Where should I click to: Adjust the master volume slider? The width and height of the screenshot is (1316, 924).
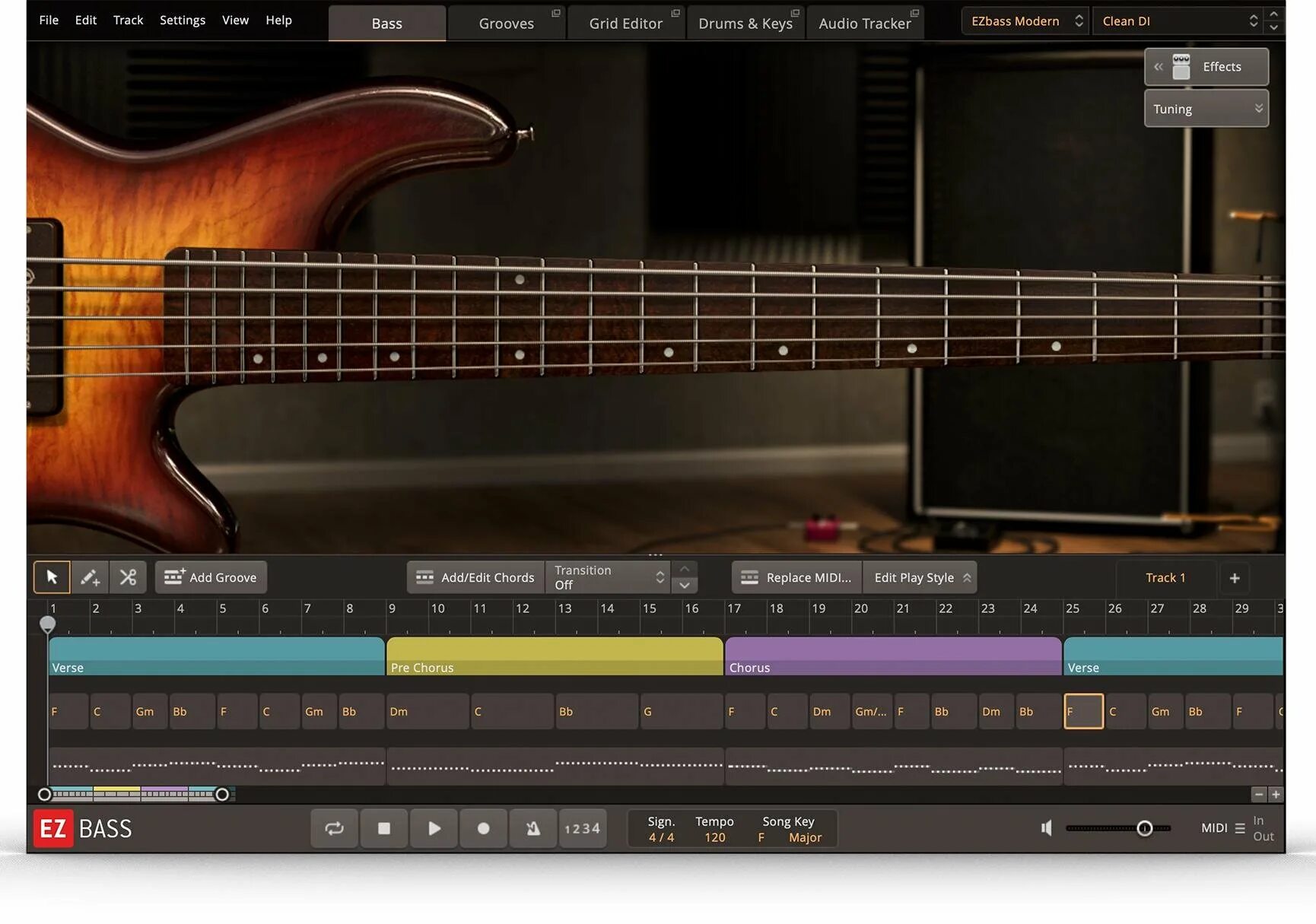(1118, 828)
